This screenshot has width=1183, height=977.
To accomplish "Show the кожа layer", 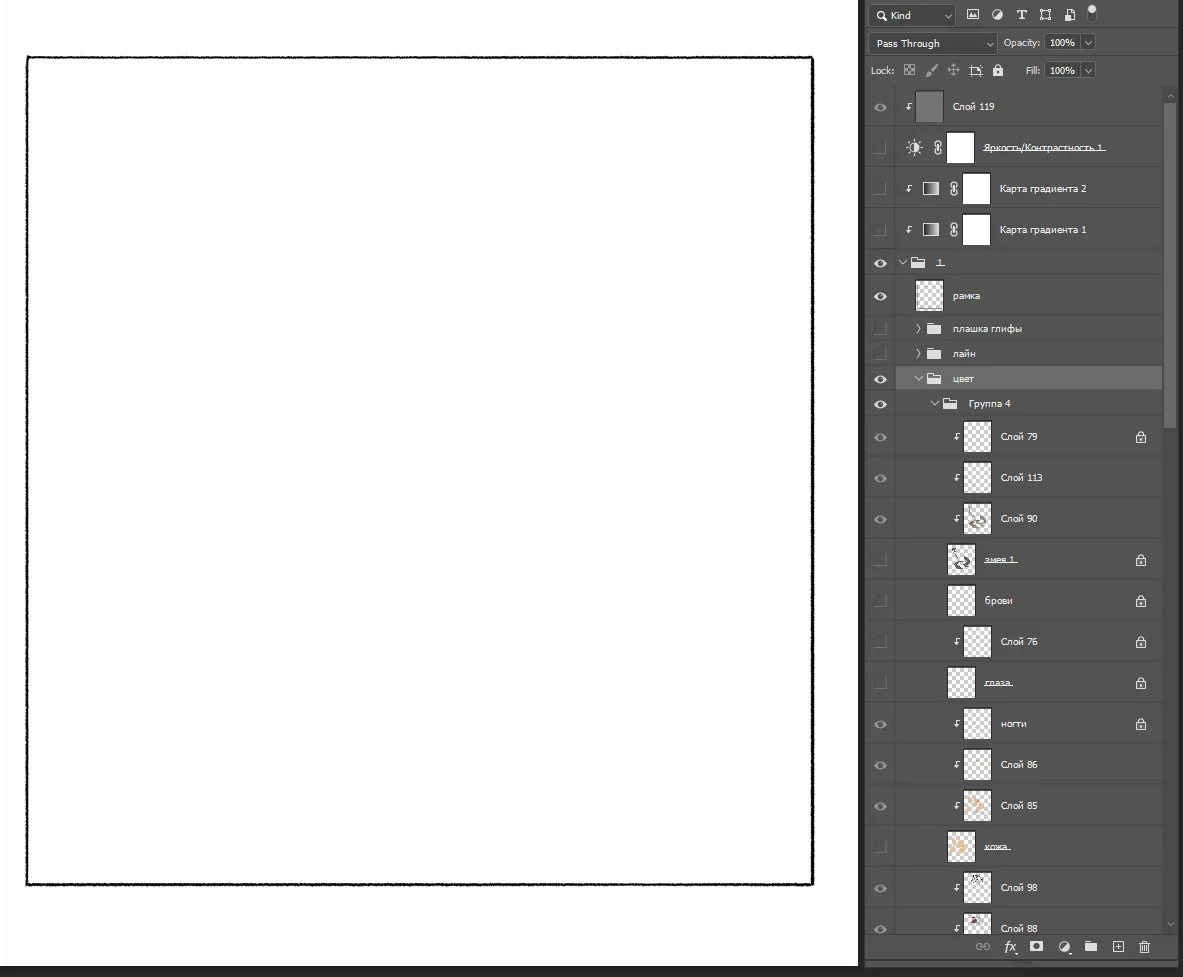I will coord(880,847).
